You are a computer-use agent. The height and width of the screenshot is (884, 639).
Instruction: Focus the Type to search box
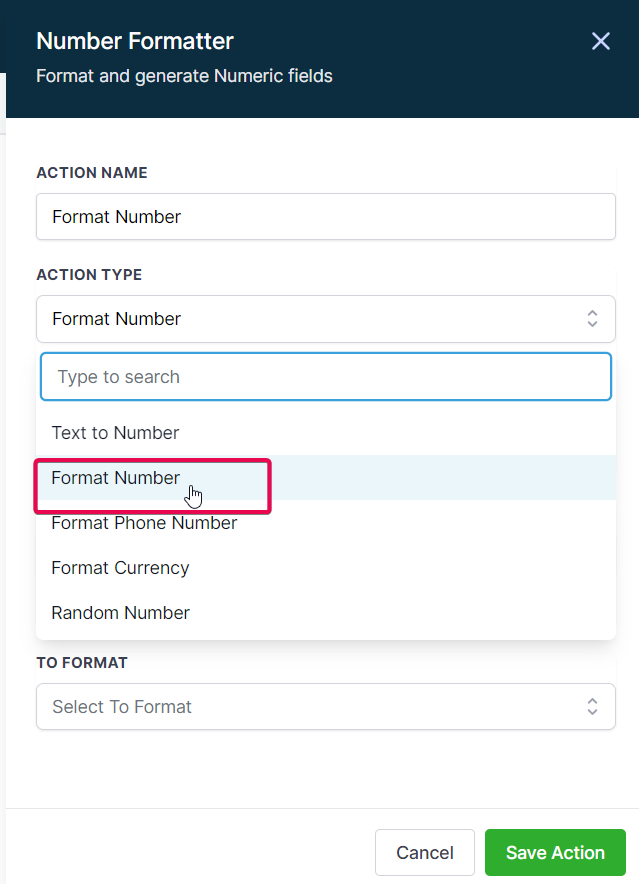tap(325, 377)
